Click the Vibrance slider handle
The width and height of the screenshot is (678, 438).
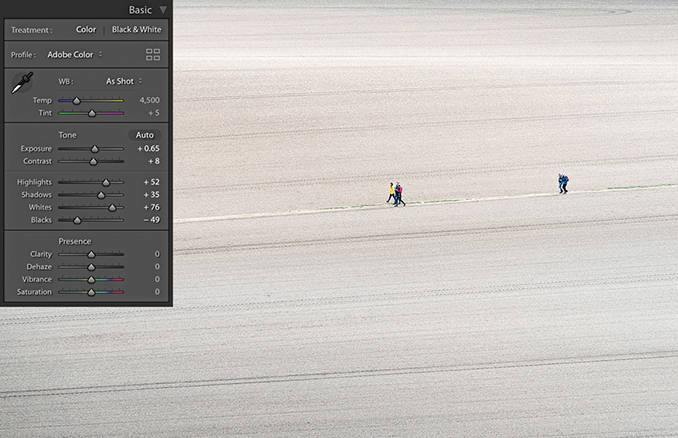(91, 279)
